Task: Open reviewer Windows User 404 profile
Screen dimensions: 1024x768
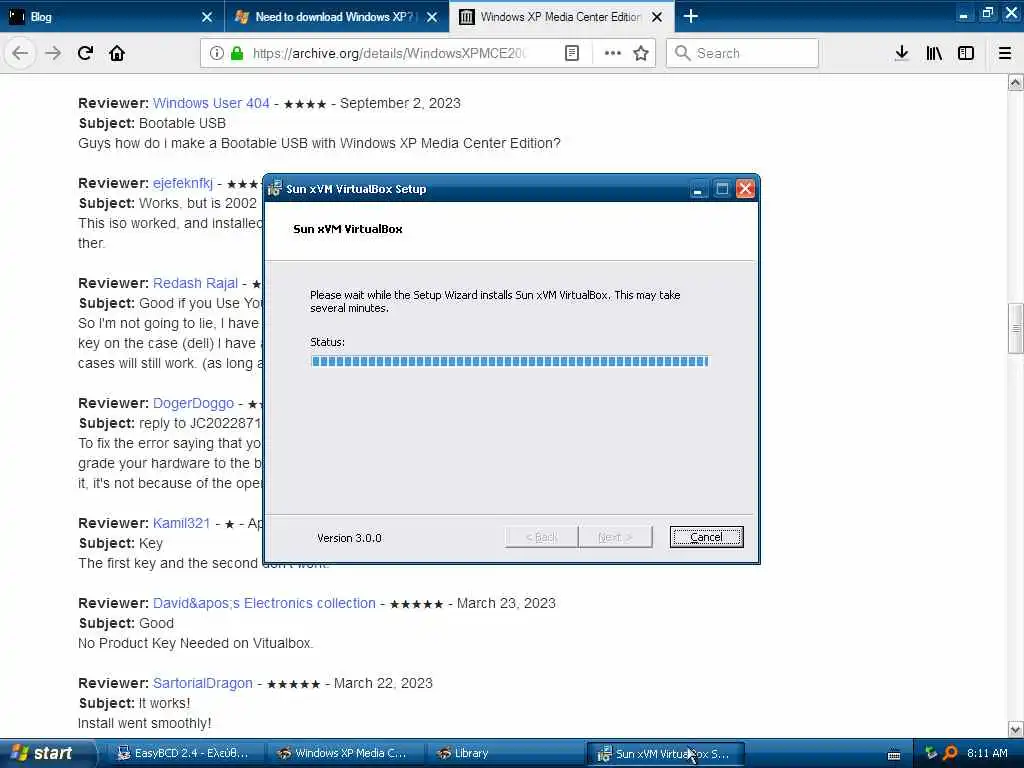Action: 211,103
